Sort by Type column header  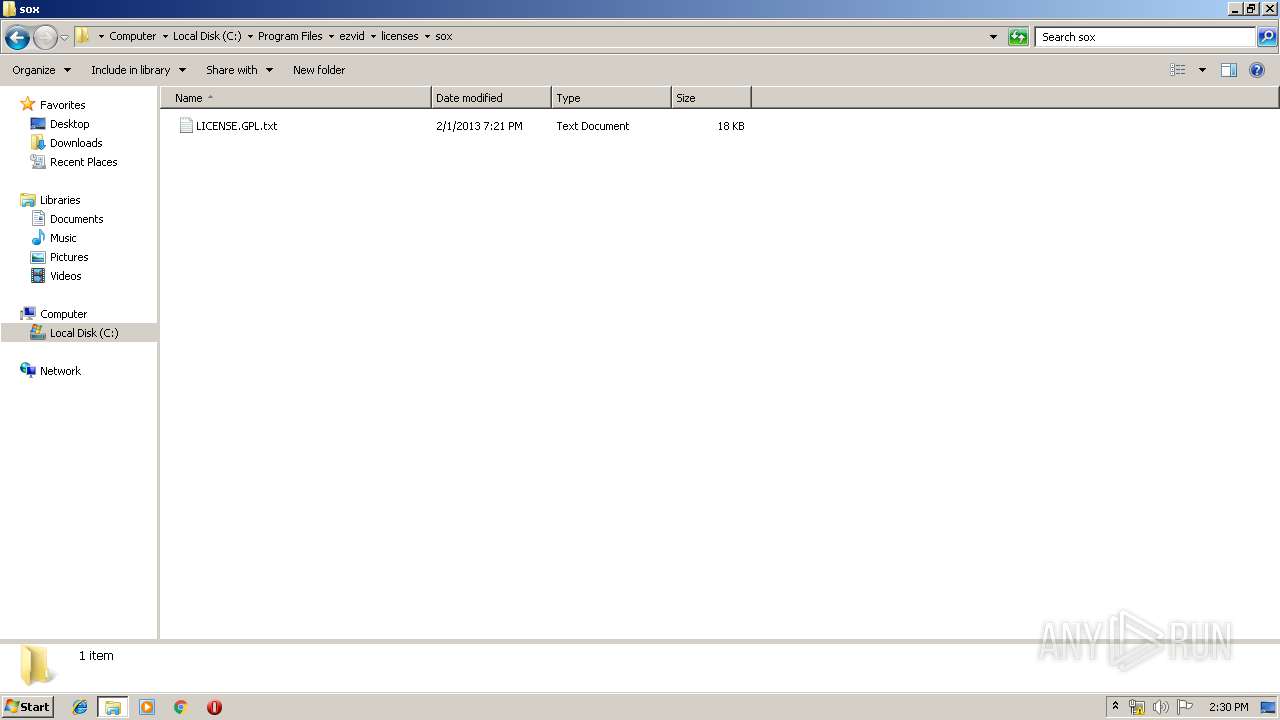[611, 98]
